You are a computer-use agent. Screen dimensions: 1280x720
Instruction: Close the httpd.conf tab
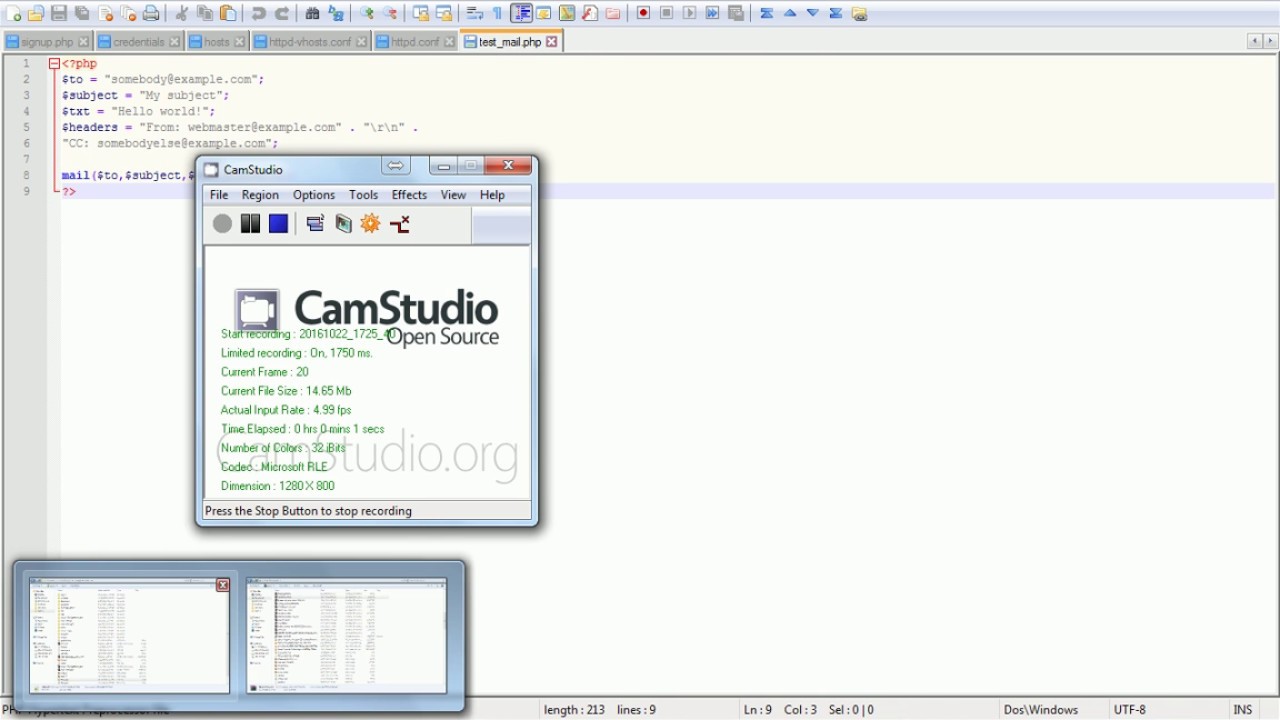[449, 42]
